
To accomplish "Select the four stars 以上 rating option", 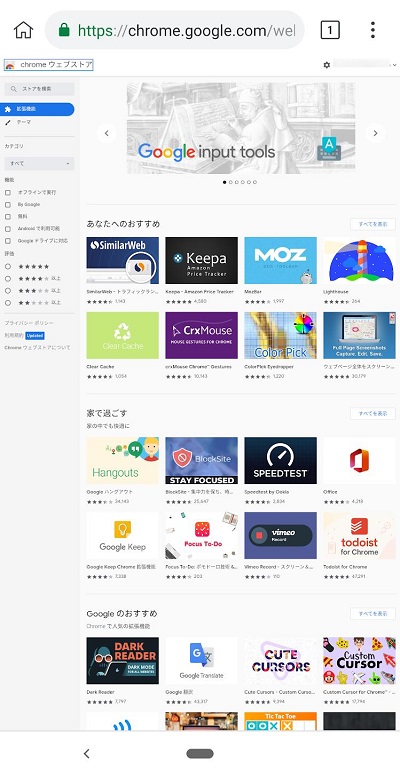I will point(7,278).
